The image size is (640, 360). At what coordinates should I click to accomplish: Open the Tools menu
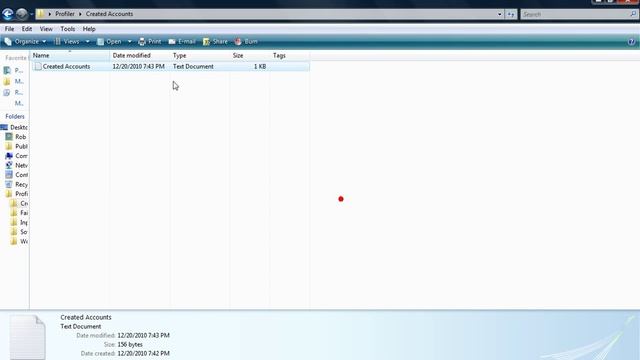click(68, 29)
